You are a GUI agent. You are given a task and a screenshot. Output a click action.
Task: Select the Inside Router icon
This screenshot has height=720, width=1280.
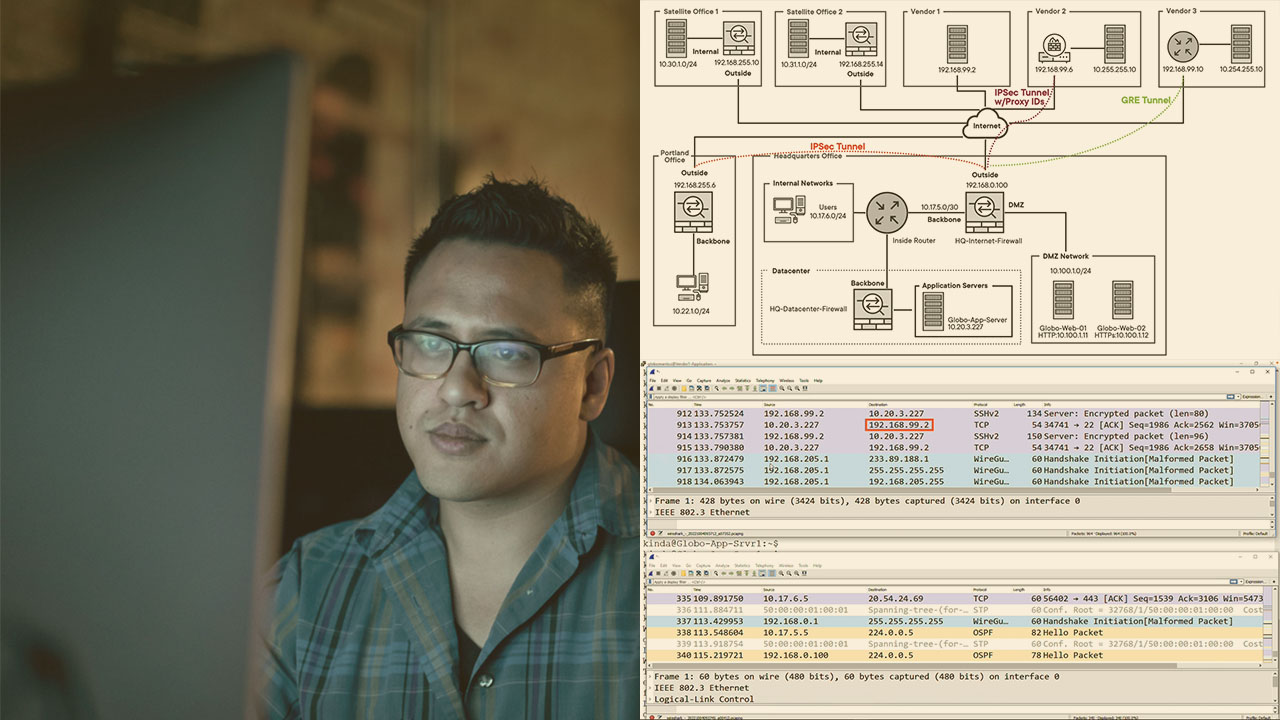886,211
